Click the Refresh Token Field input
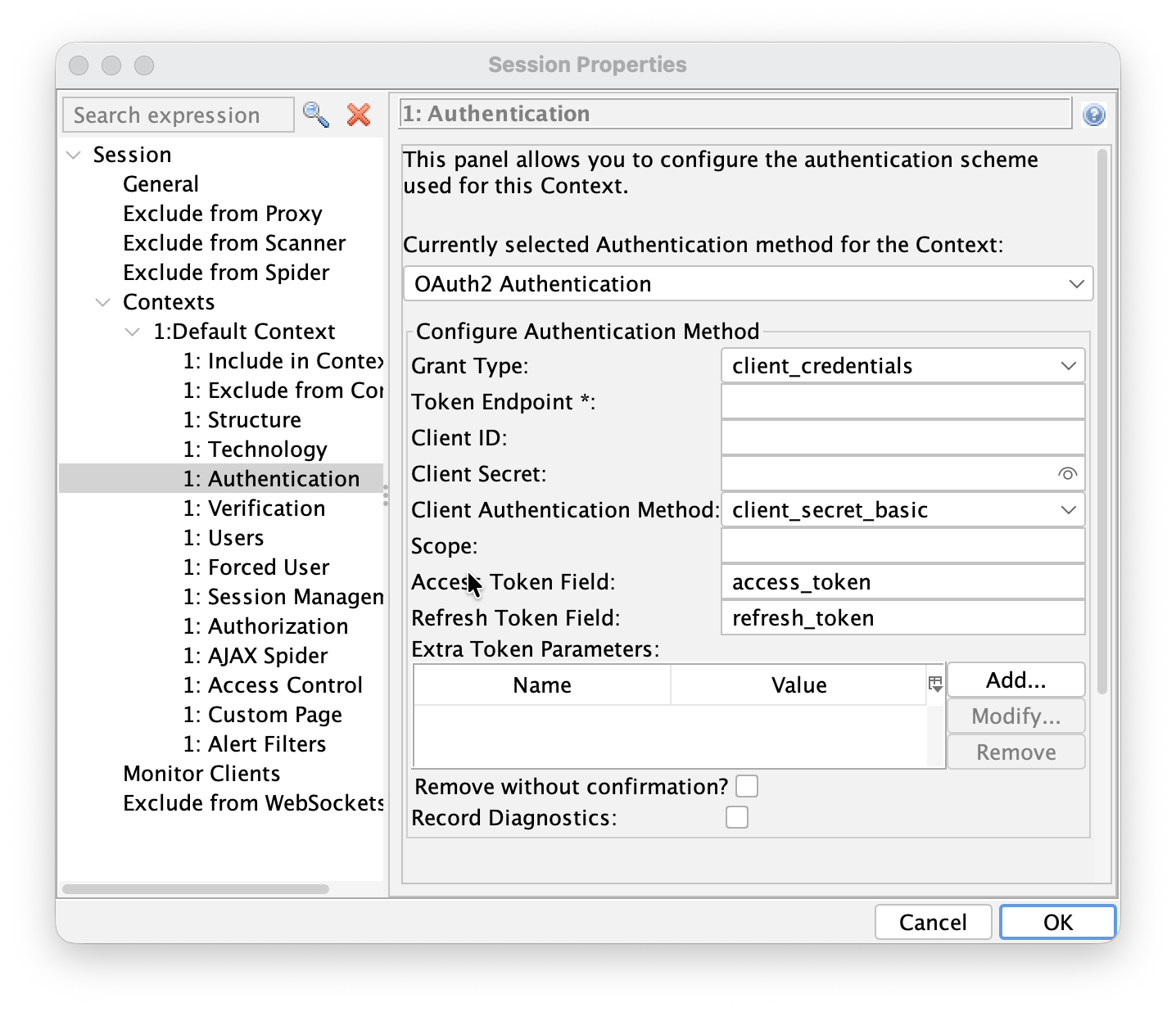Image resolution: width=1176 pixels, height=1012 pixels. click(x=903, y=618)
